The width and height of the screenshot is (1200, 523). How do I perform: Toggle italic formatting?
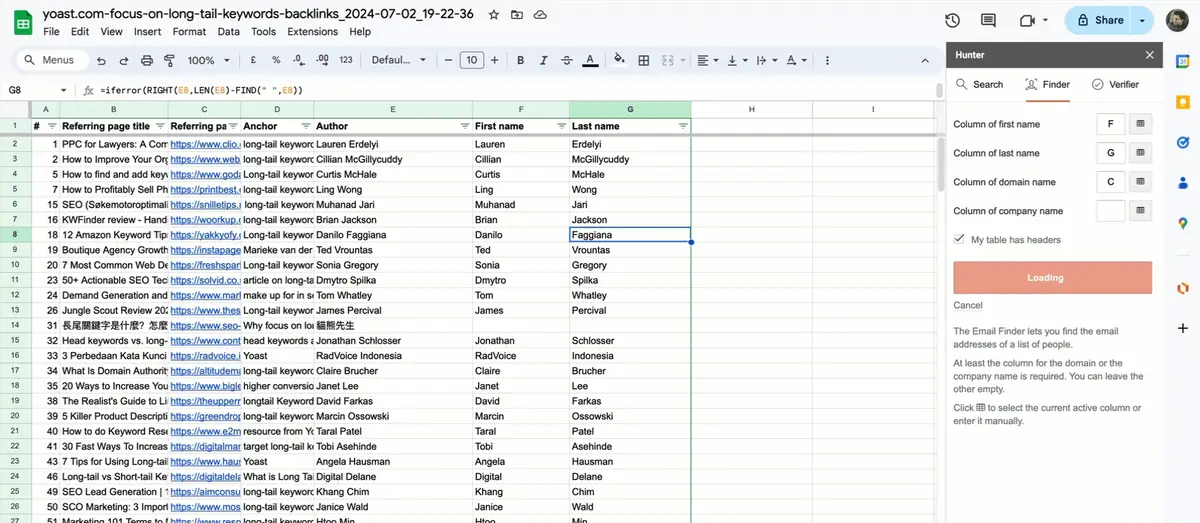546,60
